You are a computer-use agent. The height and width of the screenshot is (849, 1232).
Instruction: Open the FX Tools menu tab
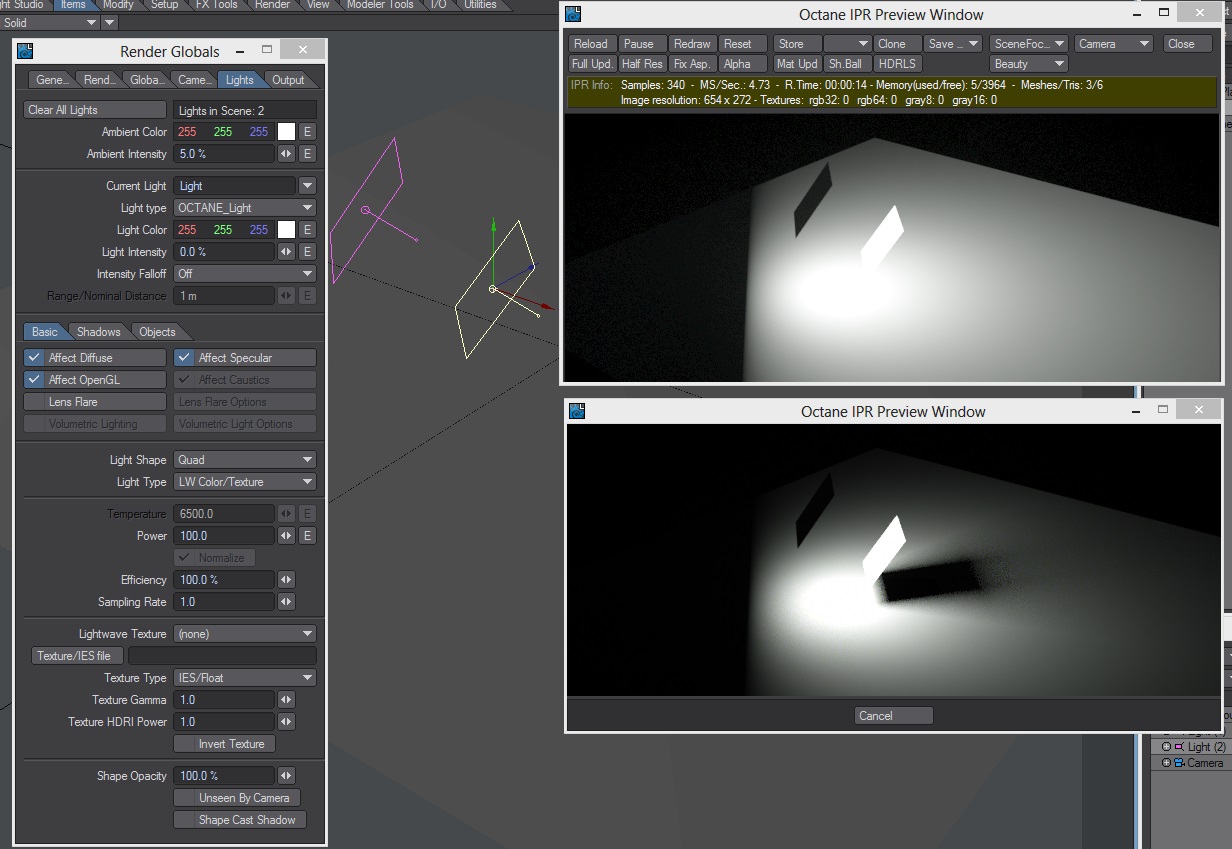(217, 5)
